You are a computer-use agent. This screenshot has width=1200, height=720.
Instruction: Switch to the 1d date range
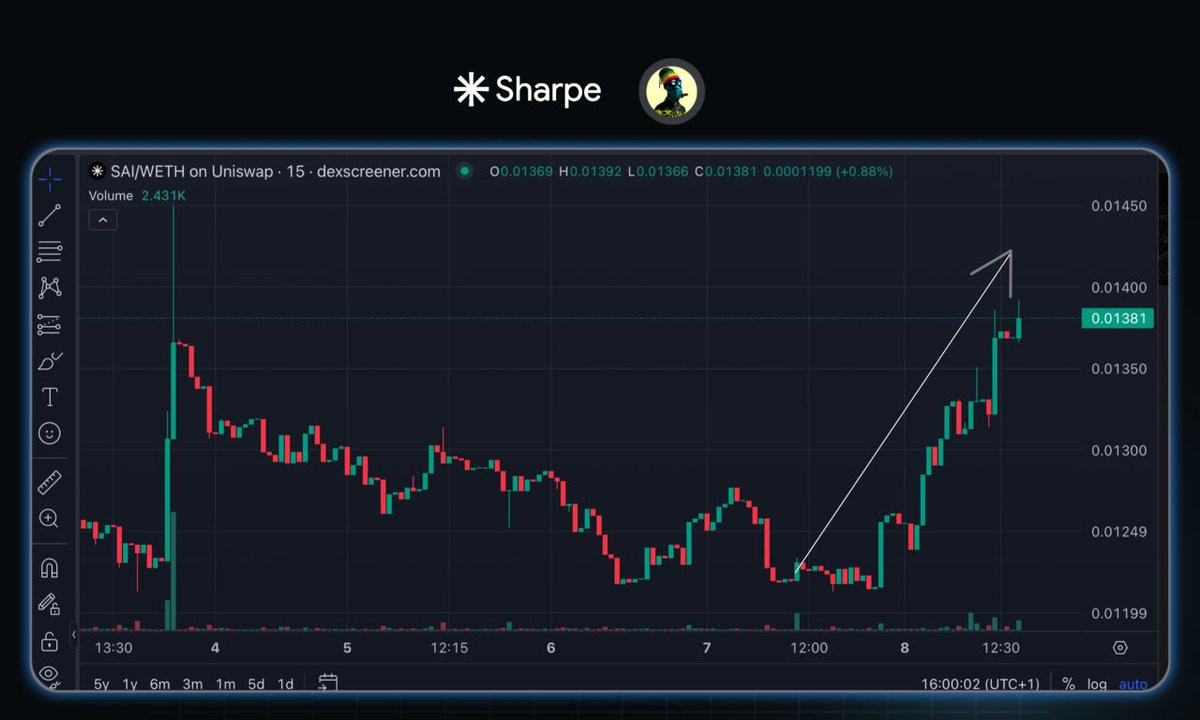(286, 684)
